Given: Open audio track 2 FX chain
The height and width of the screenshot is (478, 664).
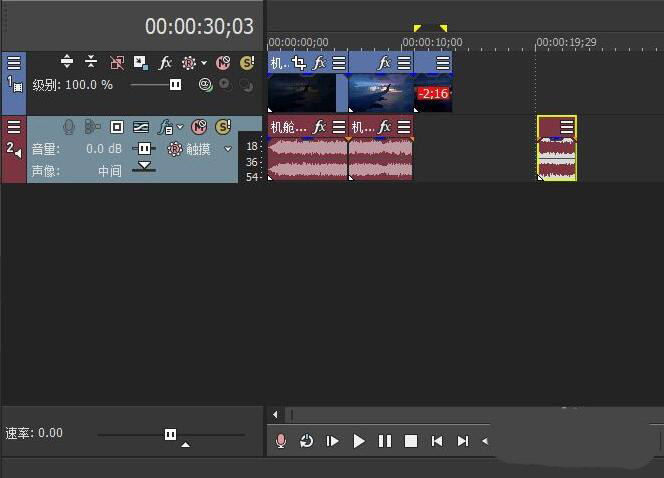Looking at the screenshot, I should pos(166,127).
